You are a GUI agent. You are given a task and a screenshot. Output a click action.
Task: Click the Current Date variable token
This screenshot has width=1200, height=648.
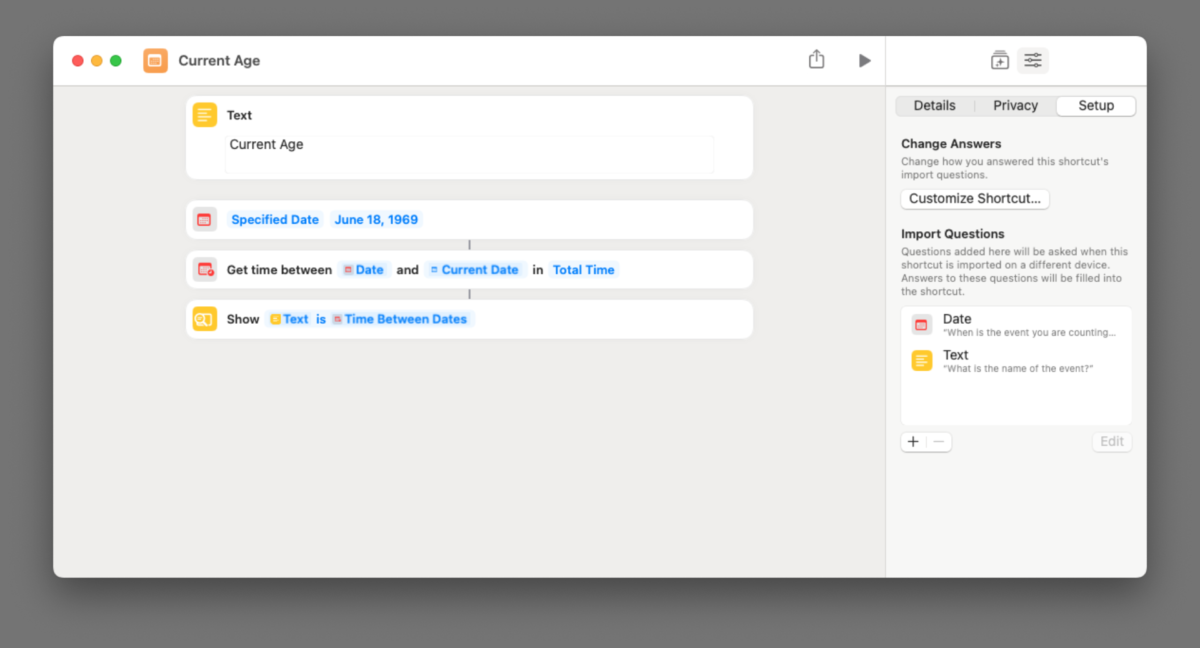click(474, 270)
